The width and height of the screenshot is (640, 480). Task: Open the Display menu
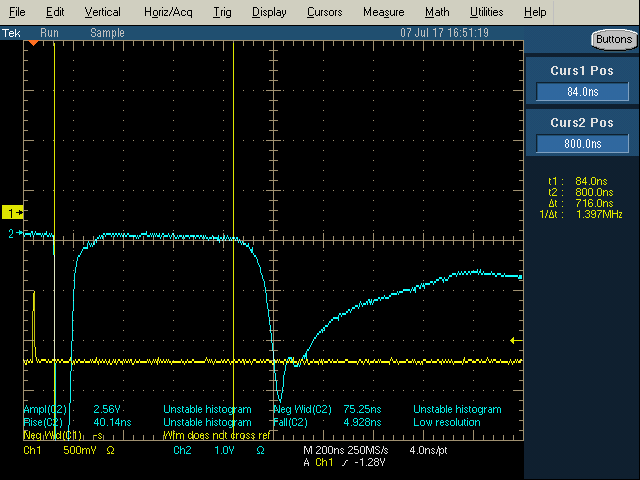[x=269, y=12]
